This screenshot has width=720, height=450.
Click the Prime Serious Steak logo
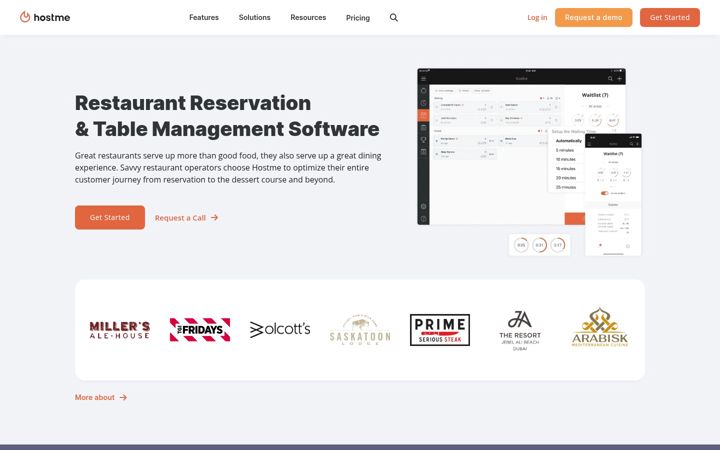[440, 330]
